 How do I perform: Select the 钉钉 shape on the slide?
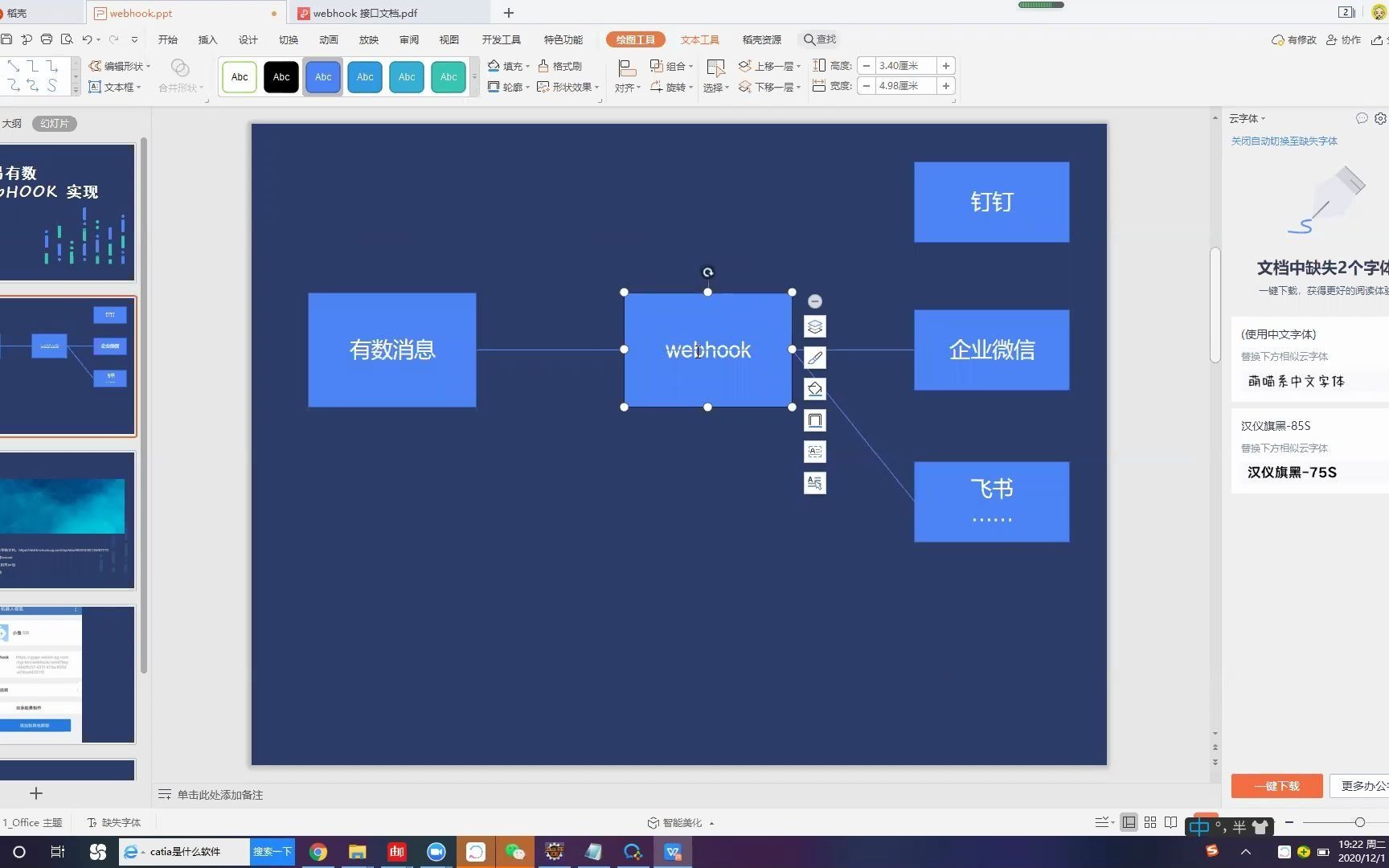click(x=991, y=202)
